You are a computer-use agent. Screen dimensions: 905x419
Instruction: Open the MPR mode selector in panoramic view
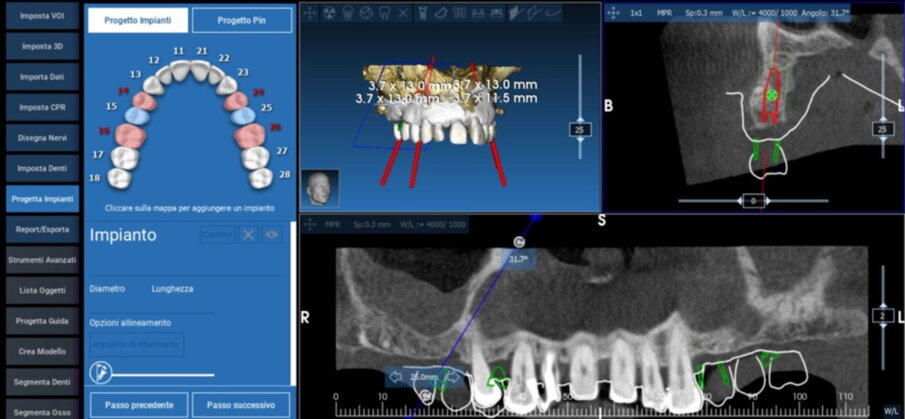pos(333,224)
